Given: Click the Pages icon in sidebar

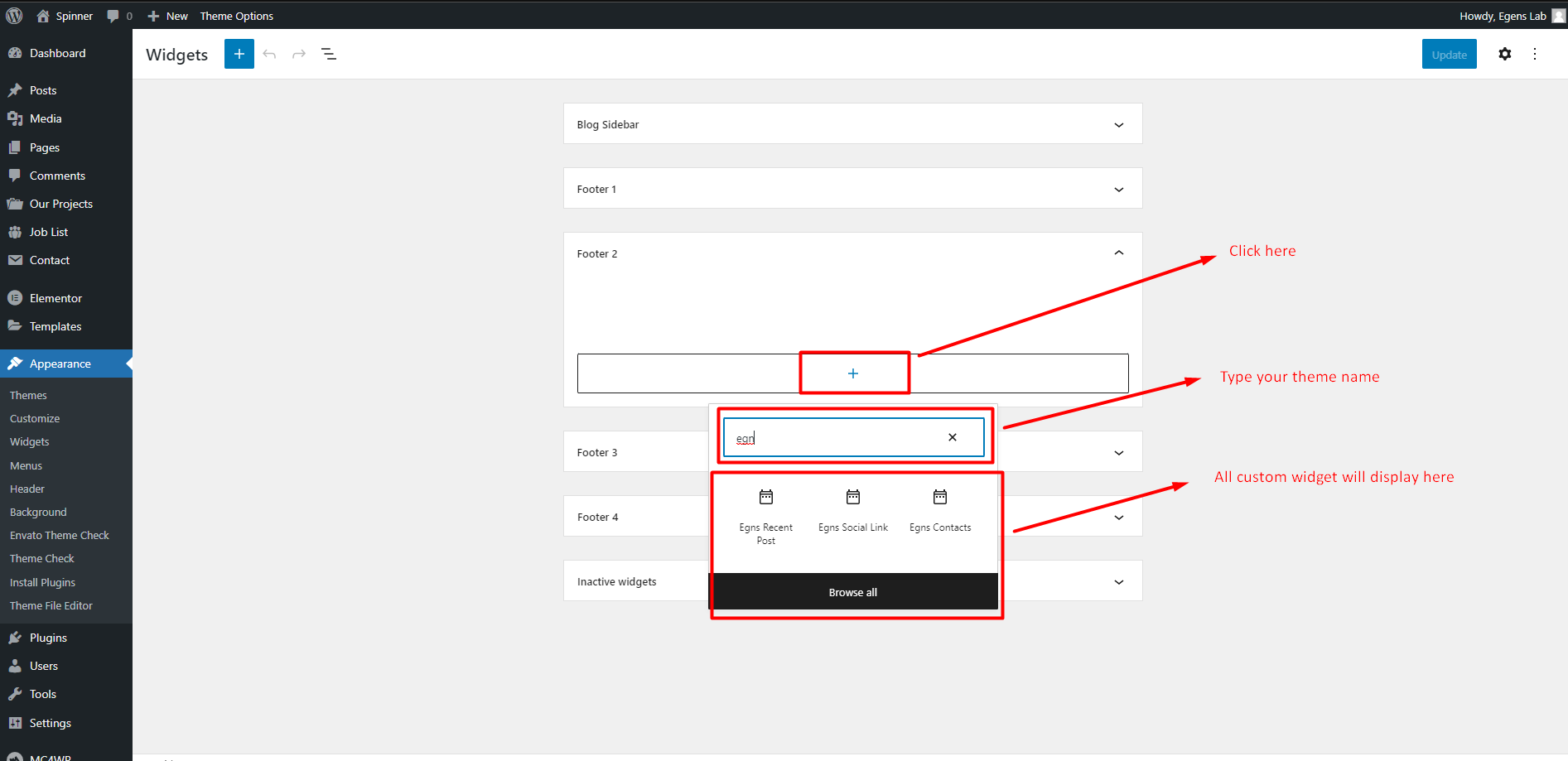Looking at the screenshot, I should click(15, 147).
